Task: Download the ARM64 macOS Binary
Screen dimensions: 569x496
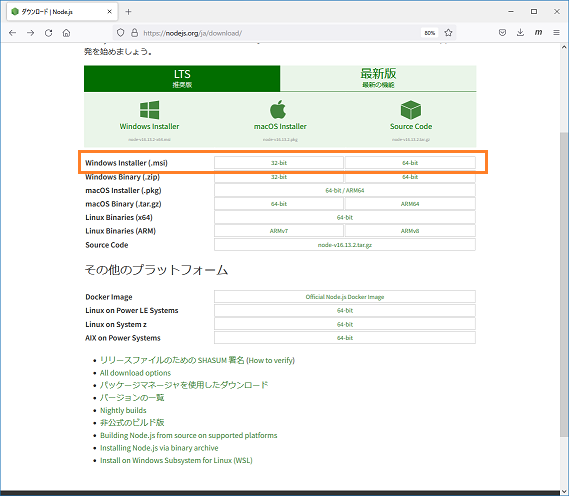Action: point(410,204)
